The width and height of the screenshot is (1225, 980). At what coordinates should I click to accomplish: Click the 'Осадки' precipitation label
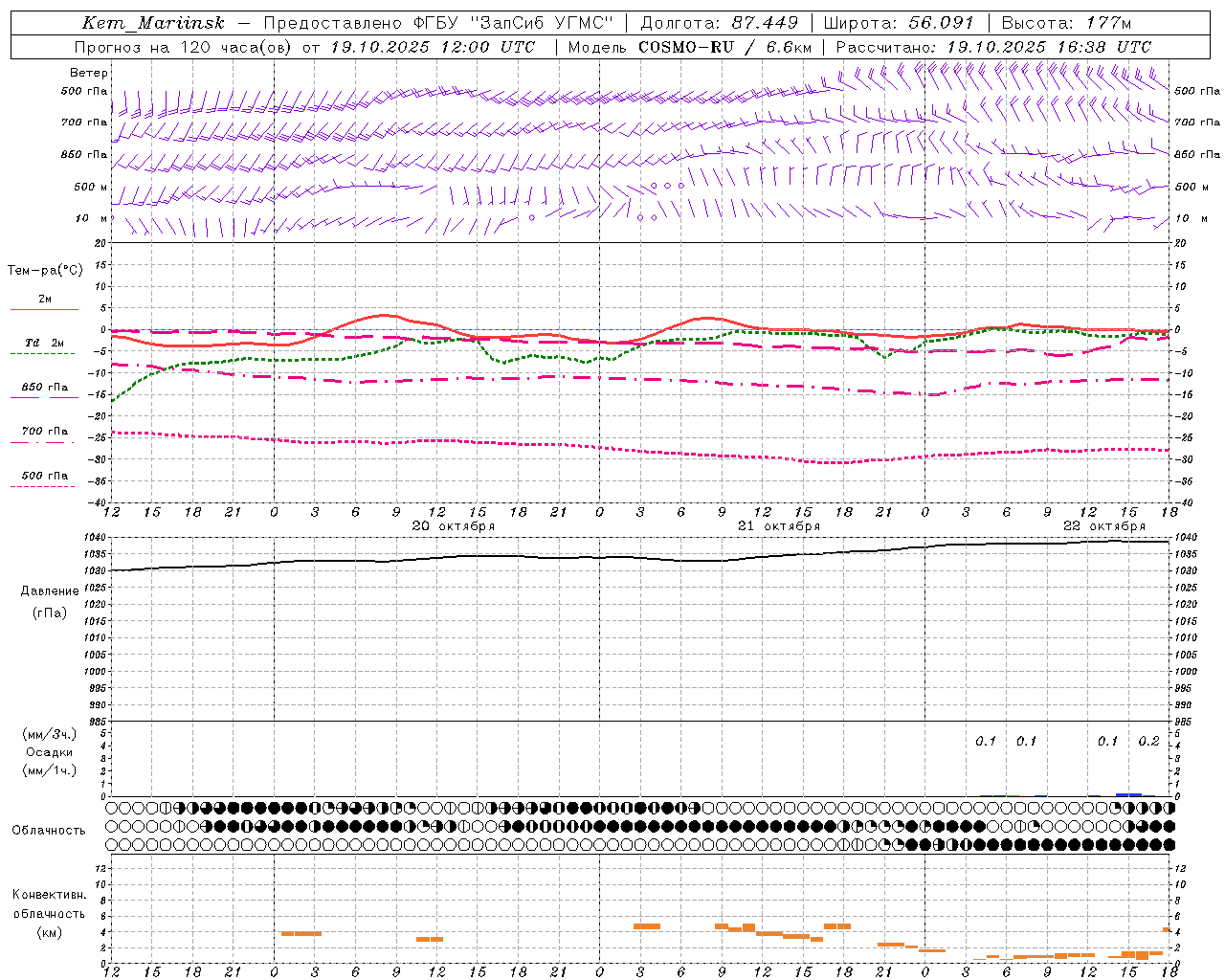click(50, 752)
